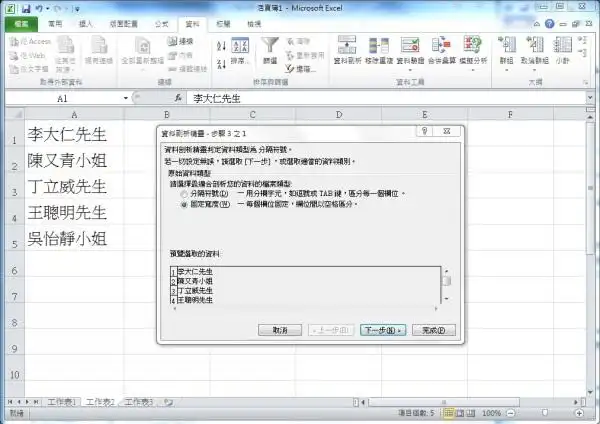Switch to the View (檢視) ribbon tab
This screenshot has width=600, height=424.
(x=254, y=24)
